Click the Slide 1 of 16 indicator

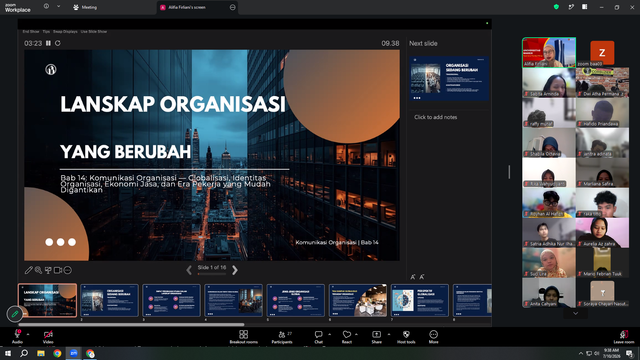pyautogui.click(x=211, y=268)
